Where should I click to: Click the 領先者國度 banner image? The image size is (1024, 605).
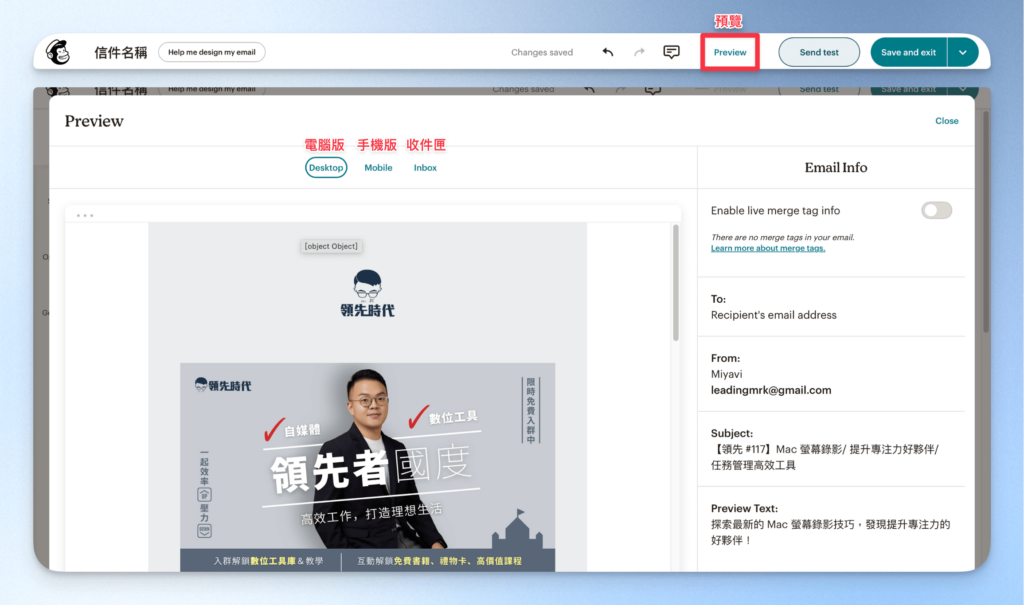(368, 467)
